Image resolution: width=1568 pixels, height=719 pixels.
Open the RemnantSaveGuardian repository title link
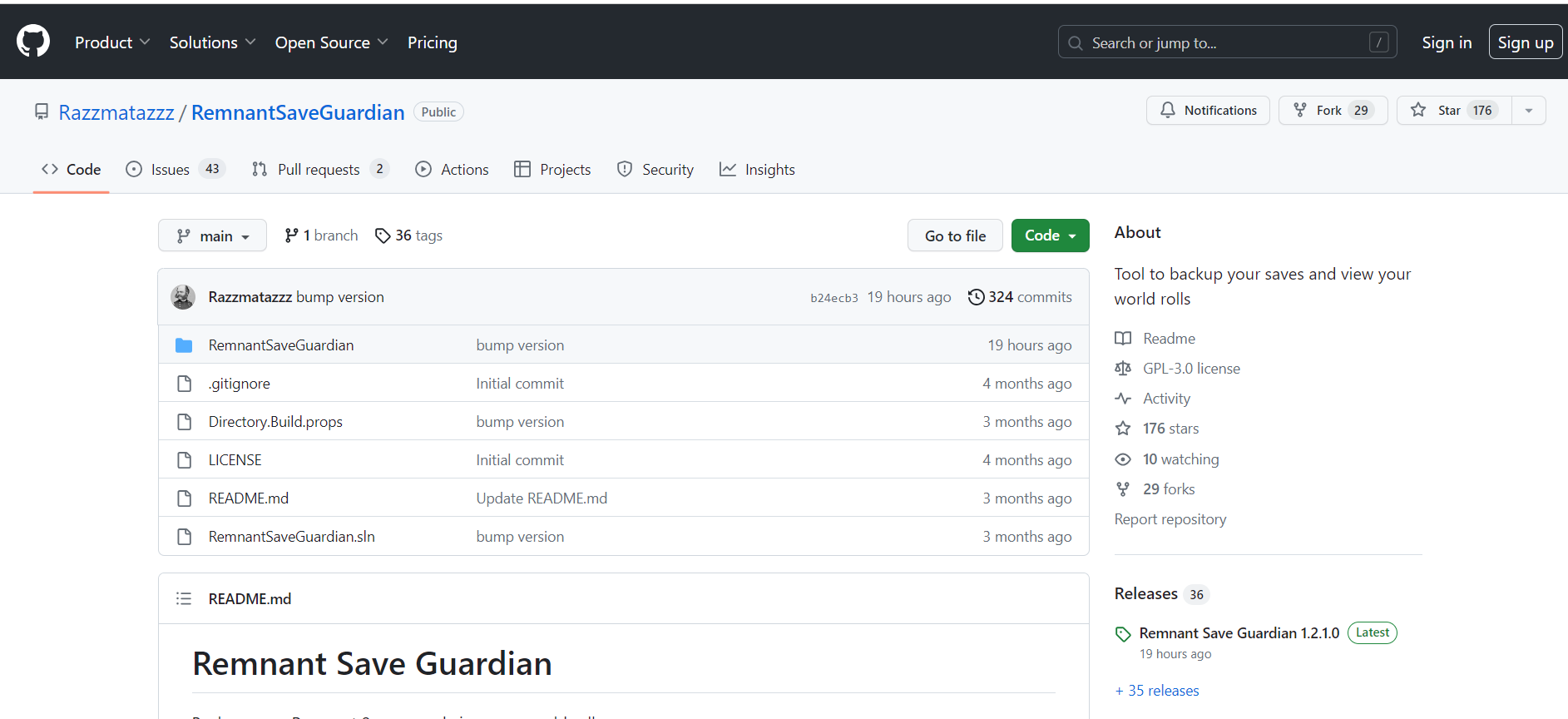pyautogui.click(x=298, y=112)
